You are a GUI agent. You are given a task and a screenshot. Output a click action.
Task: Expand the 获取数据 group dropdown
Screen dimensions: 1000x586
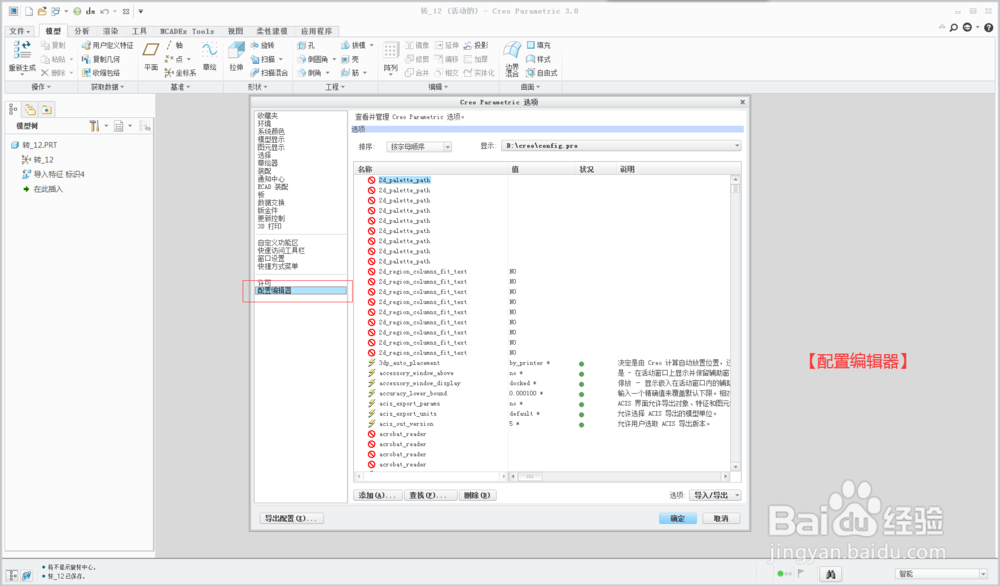pyautogui.click(x=107, y=87)
